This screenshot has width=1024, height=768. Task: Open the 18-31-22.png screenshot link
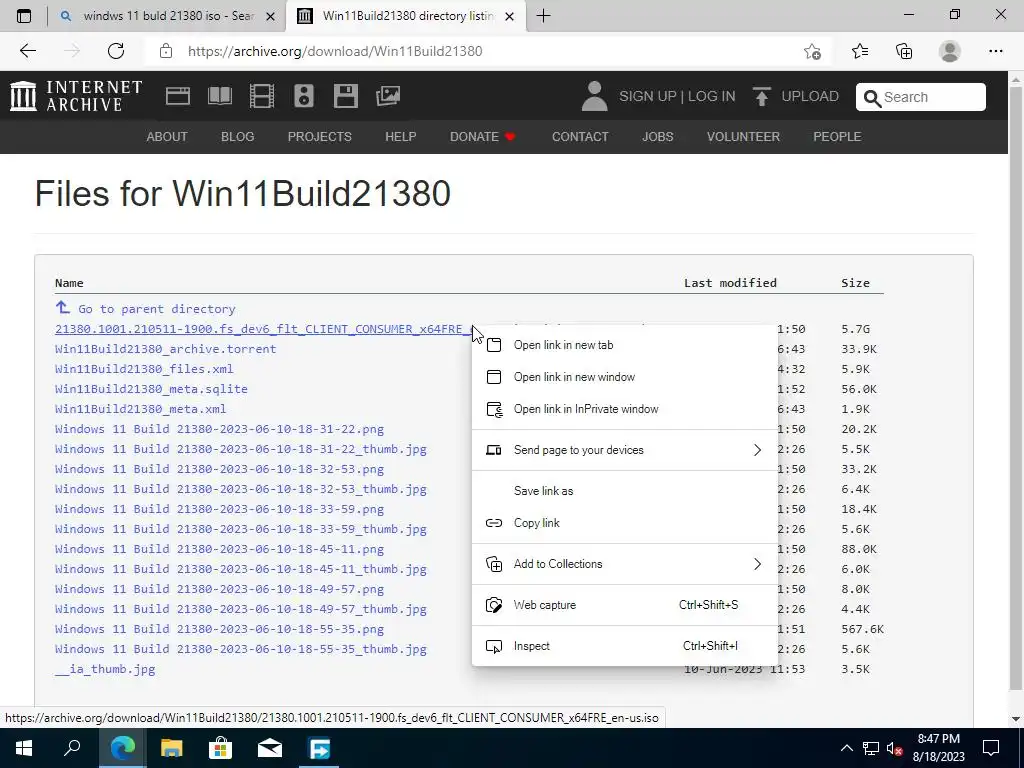(219, 429)
